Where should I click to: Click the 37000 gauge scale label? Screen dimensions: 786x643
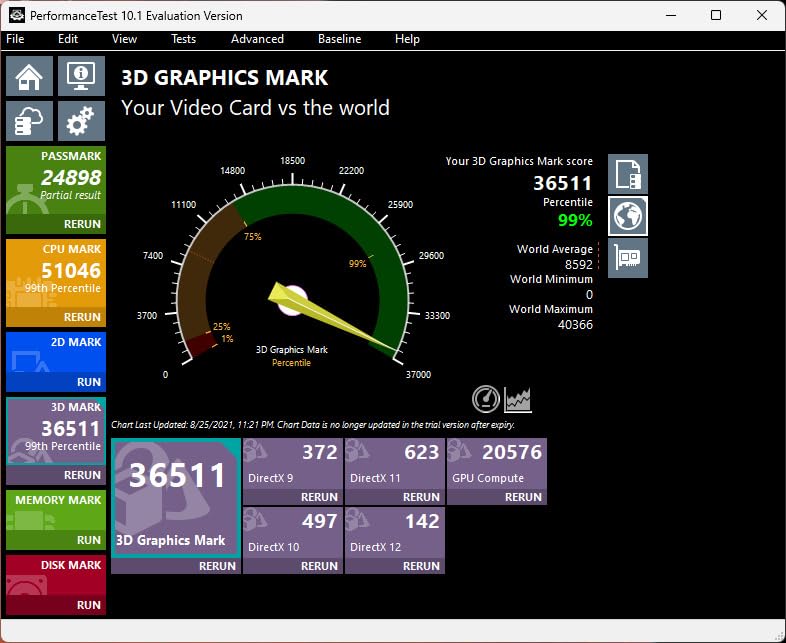point(418,374)
